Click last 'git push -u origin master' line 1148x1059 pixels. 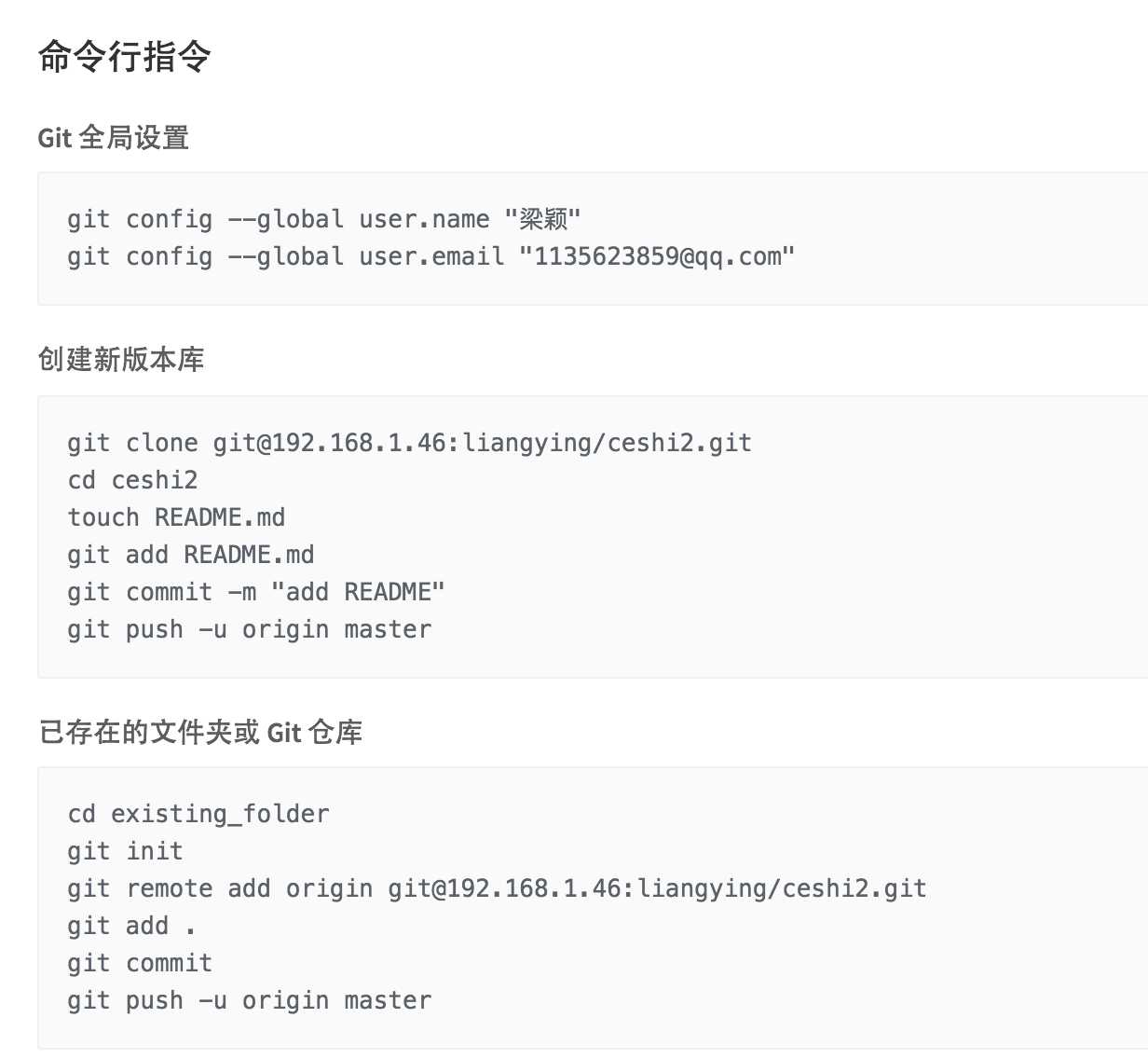(250, 1000)
